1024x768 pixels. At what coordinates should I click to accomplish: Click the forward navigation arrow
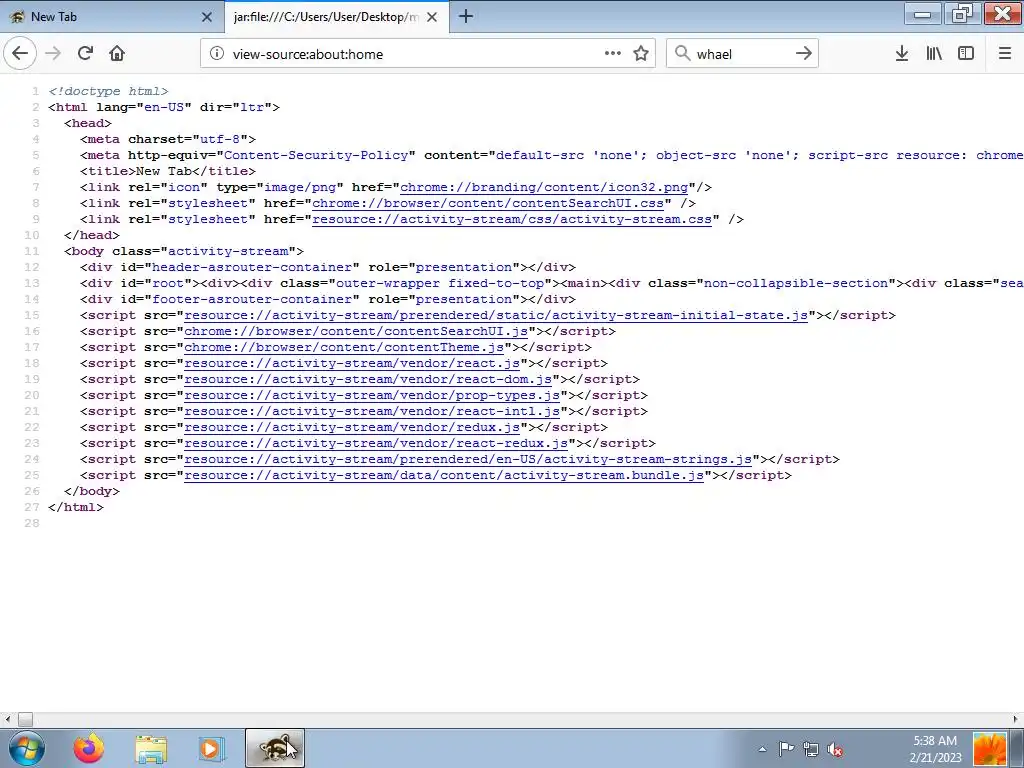pos(53,54)
